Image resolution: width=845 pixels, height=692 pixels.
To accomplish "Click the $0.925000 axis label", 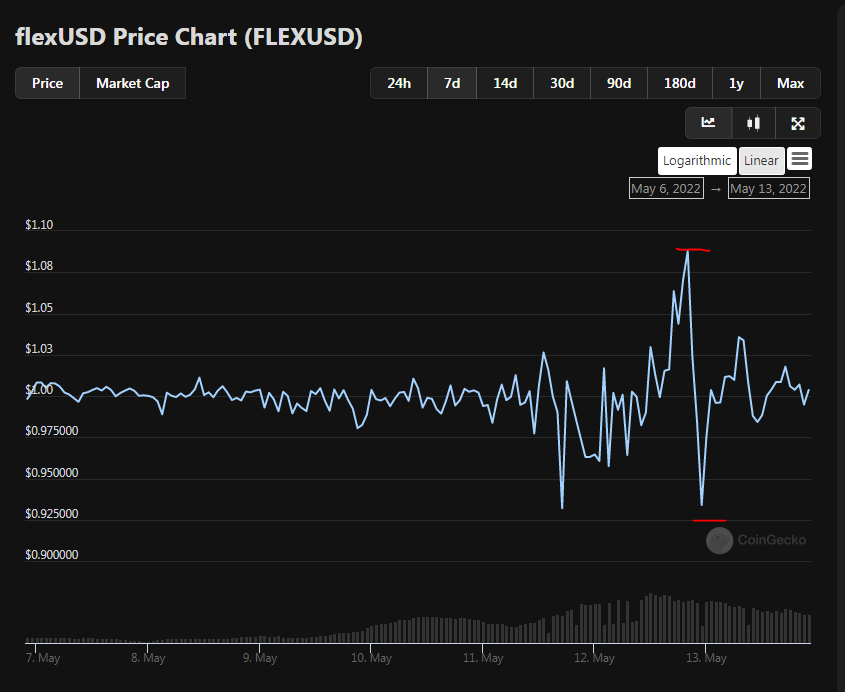I will pos(52,514).
